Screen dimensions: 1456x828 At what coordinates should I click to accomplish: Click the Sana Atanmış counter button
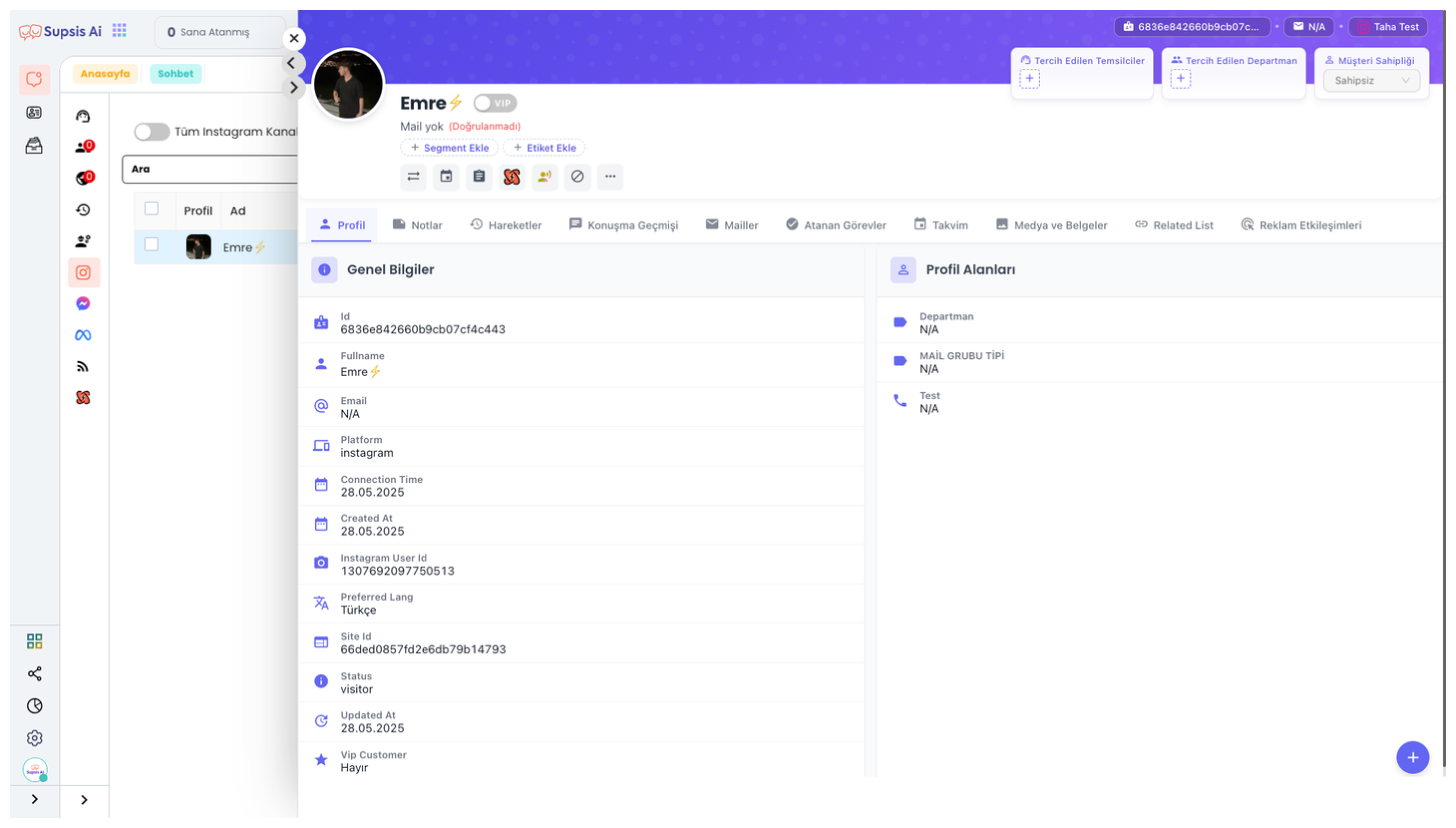click(219, 32)
